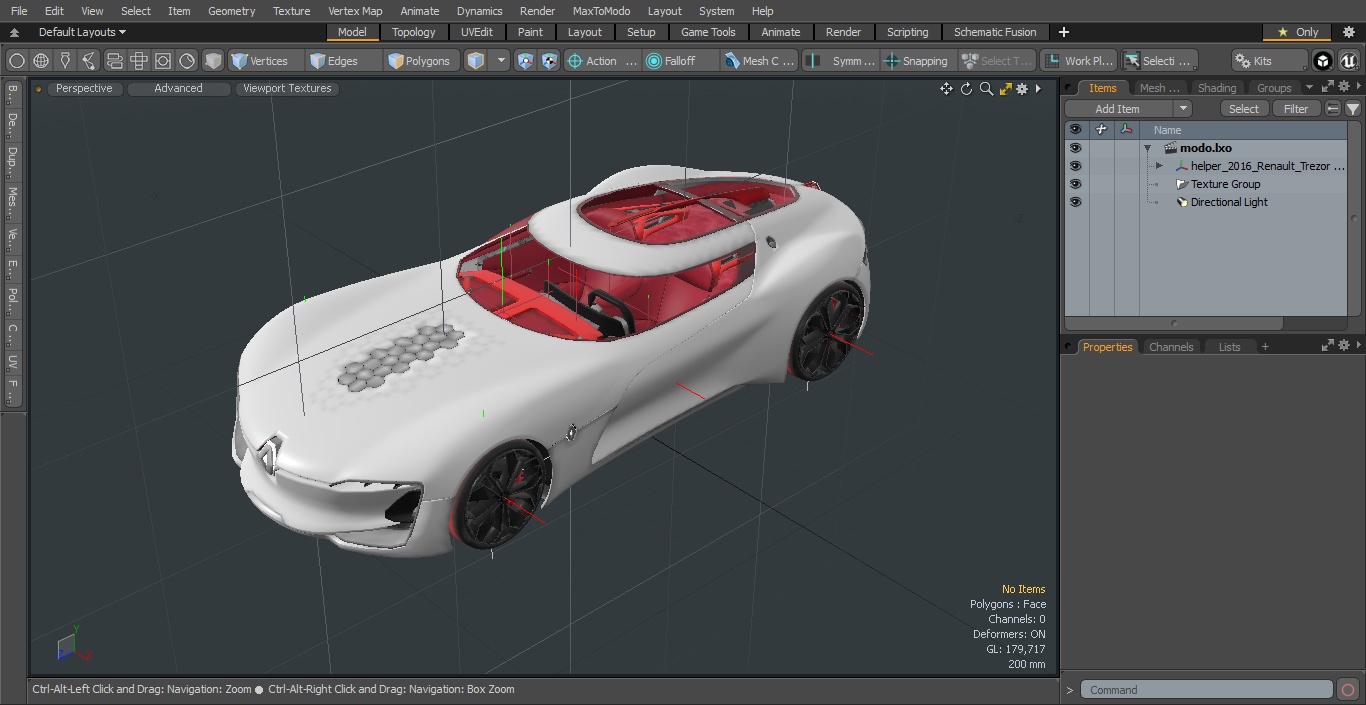Screen dimensions: 1366x705
Task: Open the Advanced shading style dropdown
Action: tap(178, 89)
